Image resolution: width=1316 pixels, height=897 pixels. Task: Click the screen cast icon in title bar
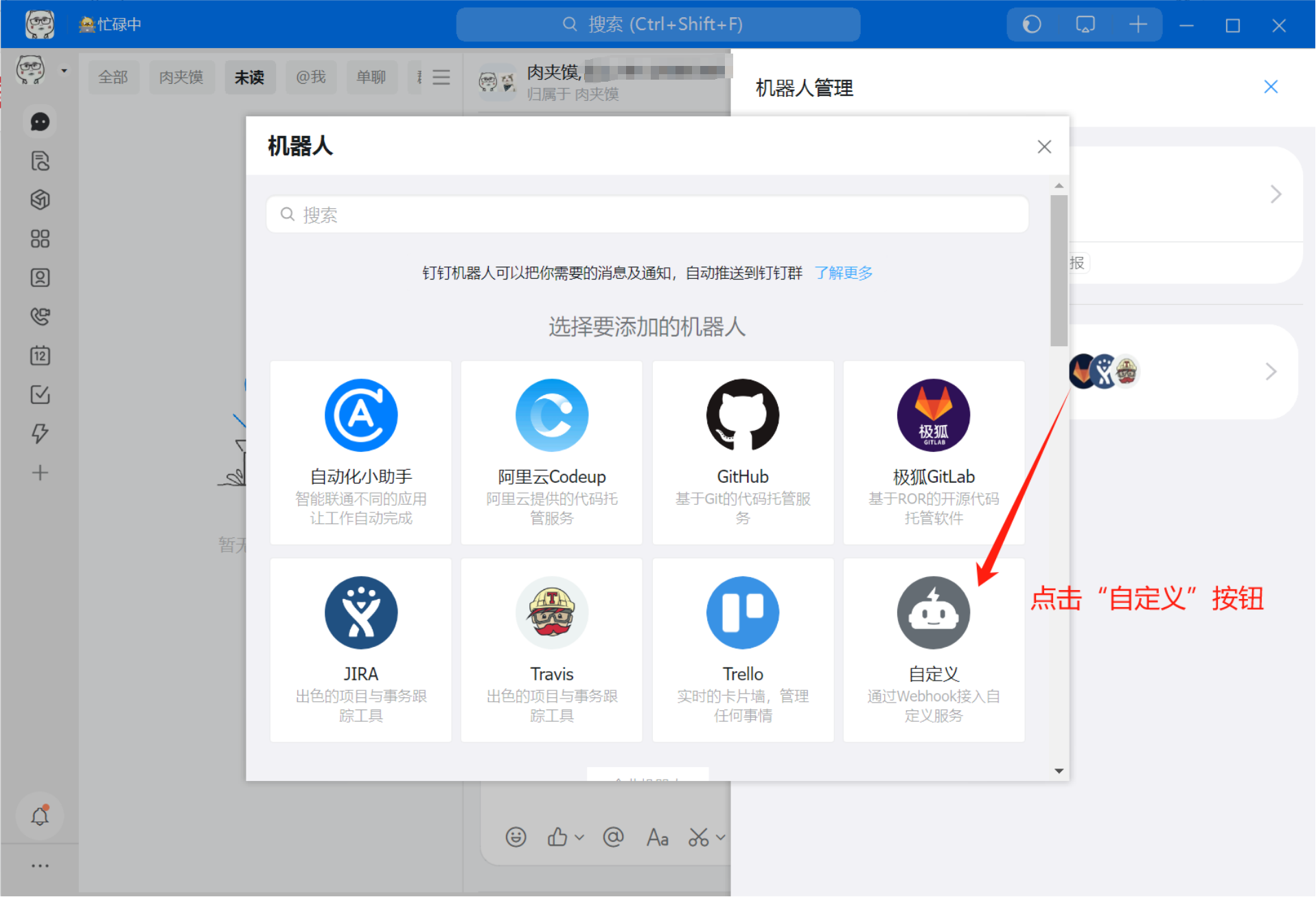[1085, 25]
